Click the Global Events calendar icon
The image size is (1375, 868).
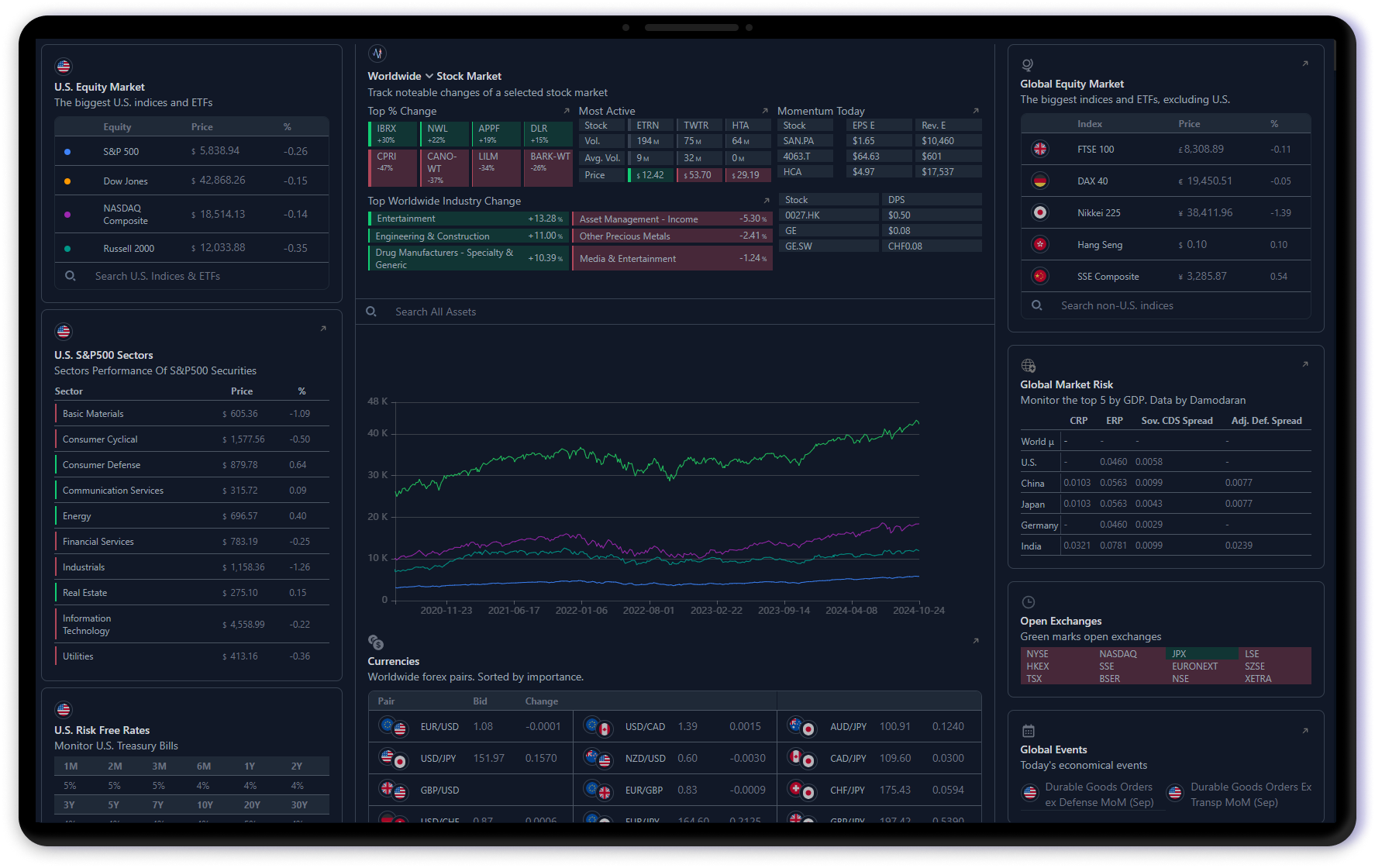pyautogui.click(x=1029, y=731)
